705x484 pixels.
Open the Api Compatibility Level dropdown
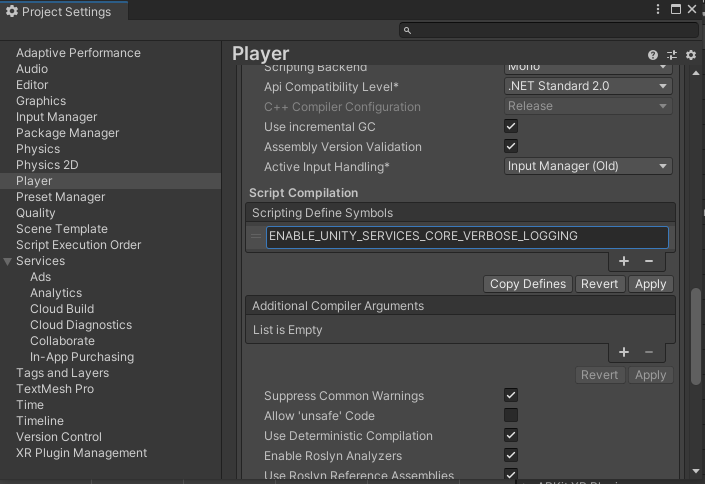(x=588, y=87)
